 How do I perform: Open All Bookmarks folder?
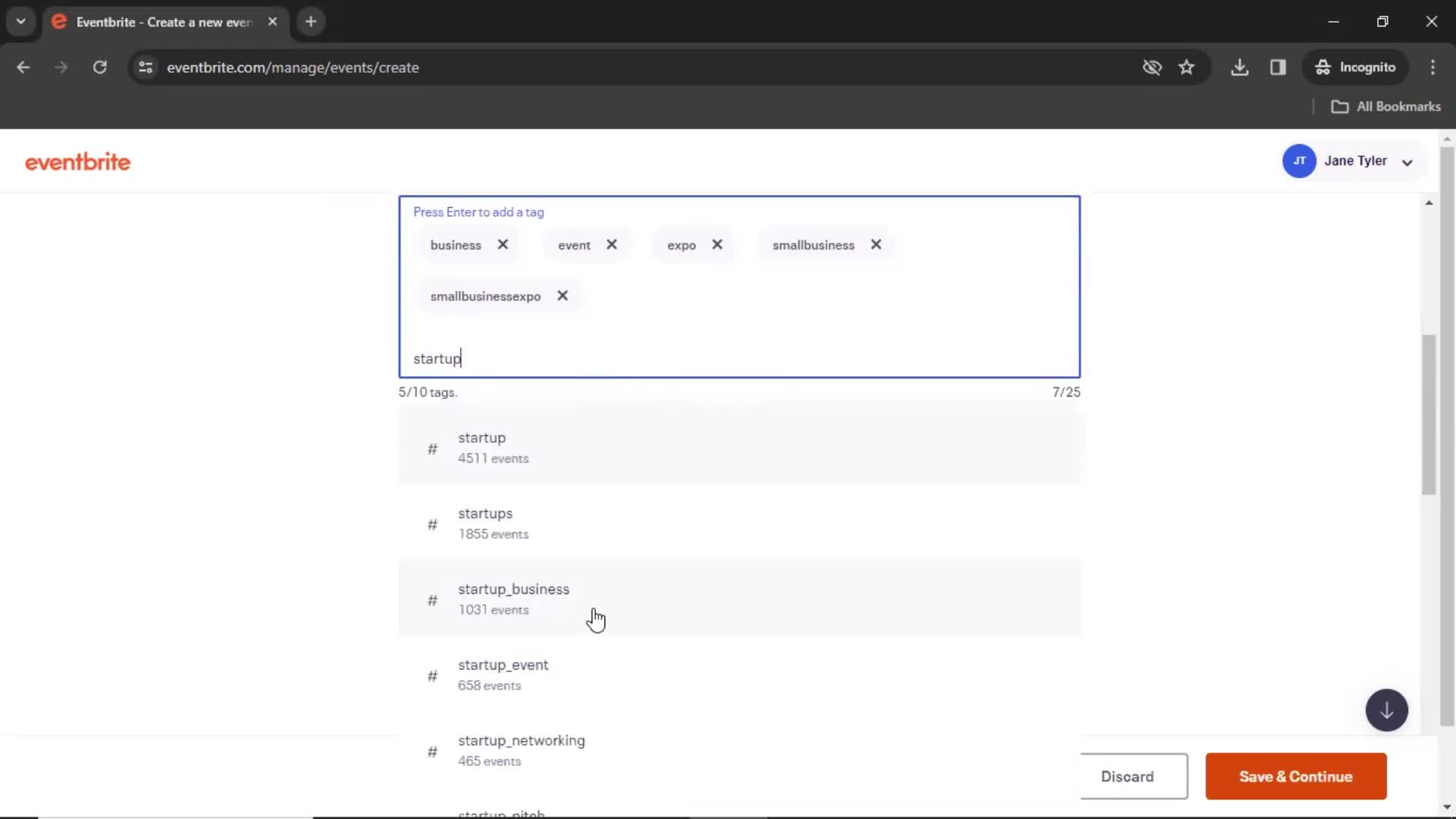coord(1386,107)
